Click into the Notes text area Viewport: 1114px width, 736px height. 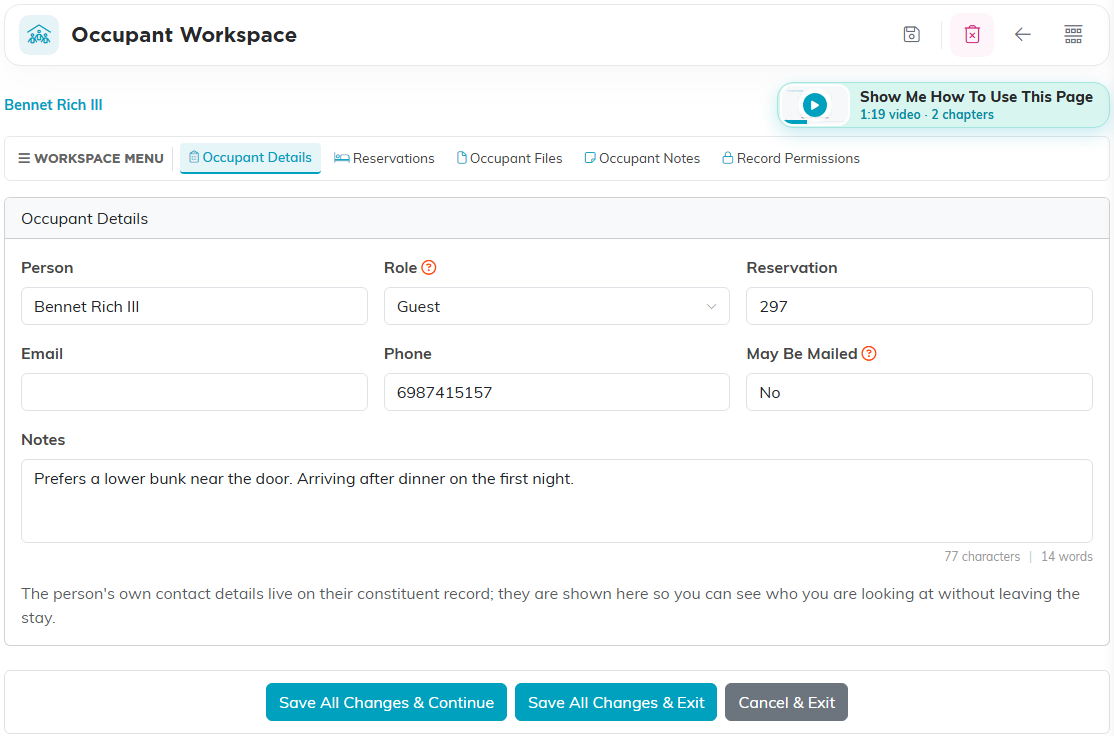tap(556, 501)
